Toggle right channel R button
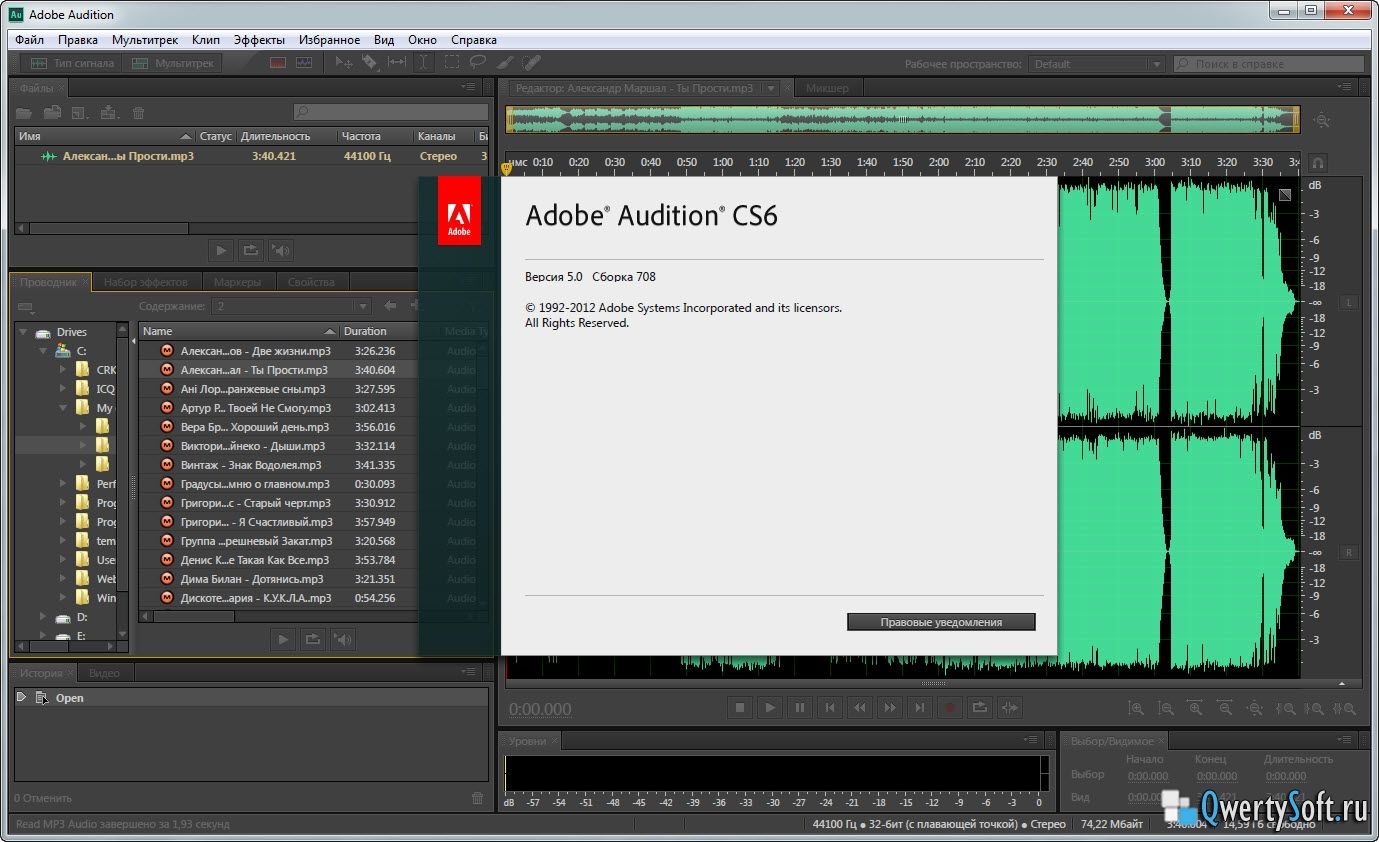The width and height of the screenshot is (1379, 842). pyautogui.click(x=1348, y=552)
